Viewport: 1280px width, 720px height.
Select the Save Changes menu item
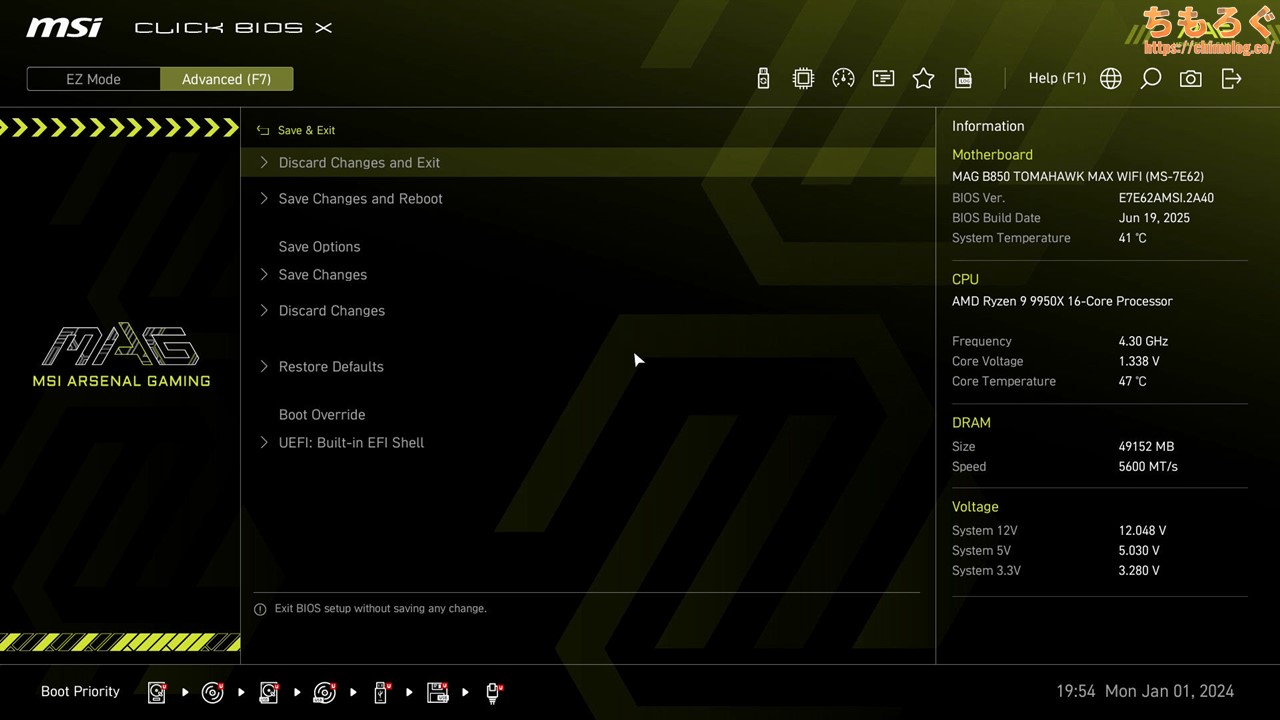tap(322, 275)
